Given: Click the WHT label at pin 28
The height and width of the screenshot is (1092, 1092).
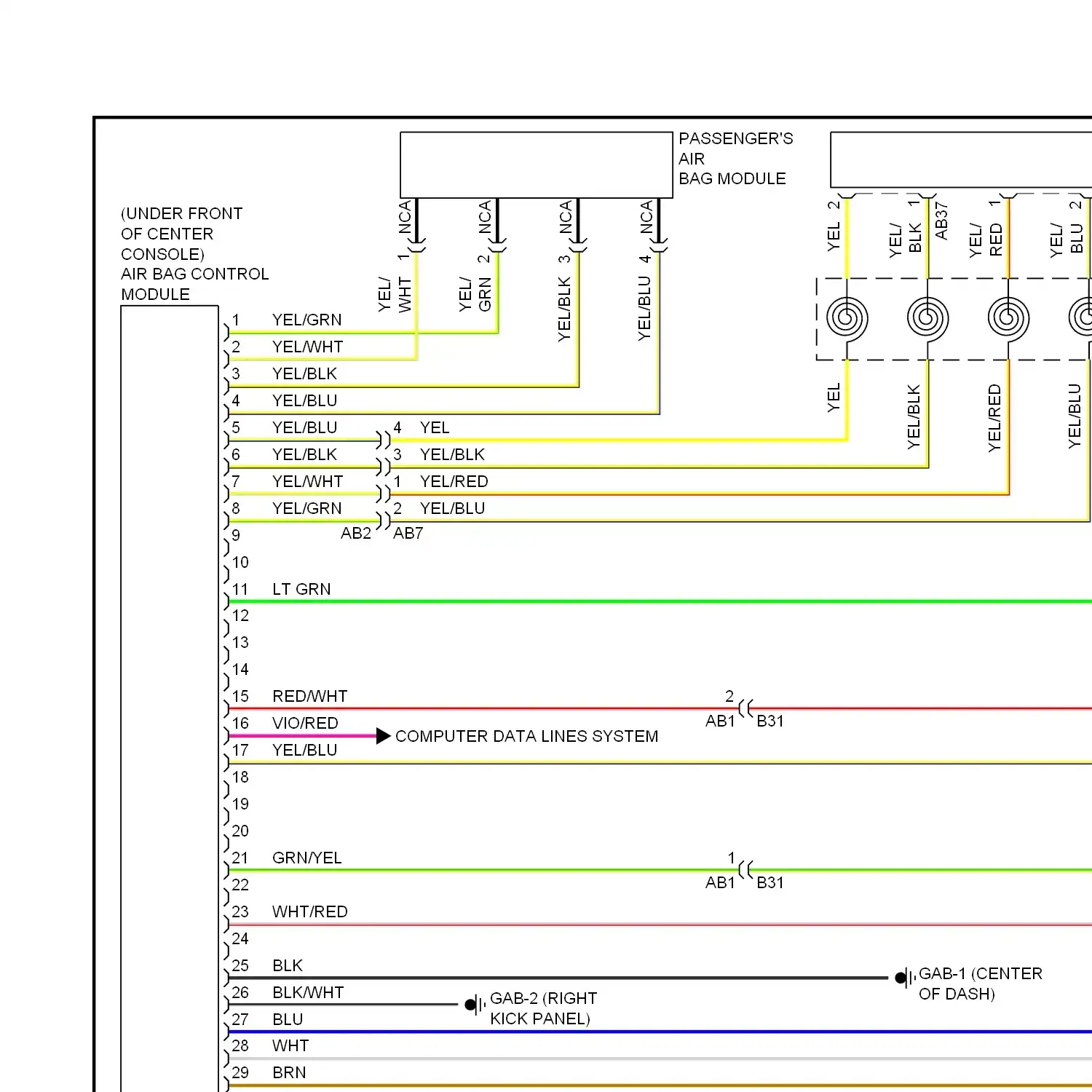Looking at the screenshot, I should tap(290, 1045).
